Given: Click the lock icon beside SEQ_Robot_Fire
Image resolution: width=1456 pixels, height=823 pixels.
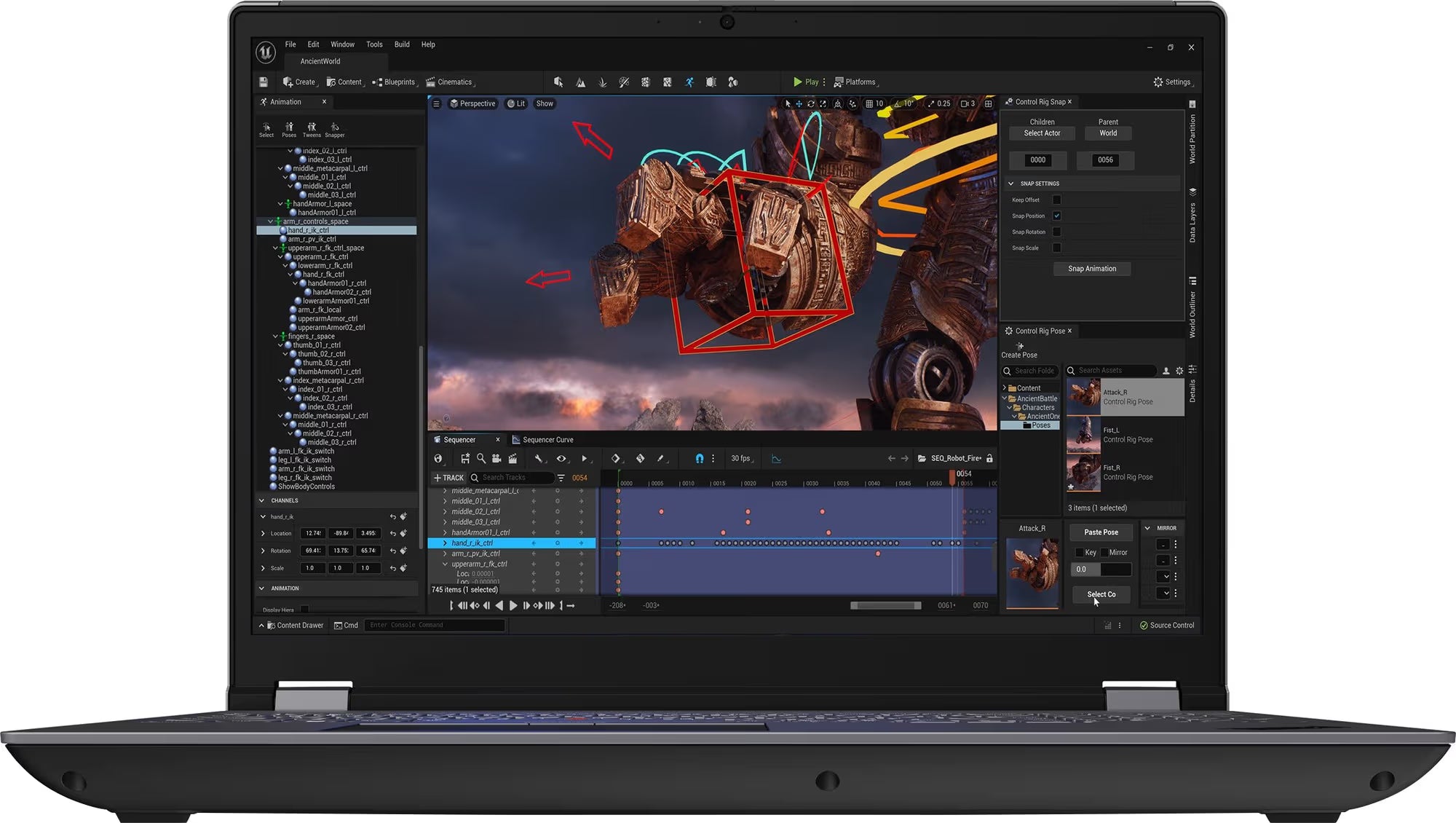Looking at the screenshot, I should click(989, 459).
